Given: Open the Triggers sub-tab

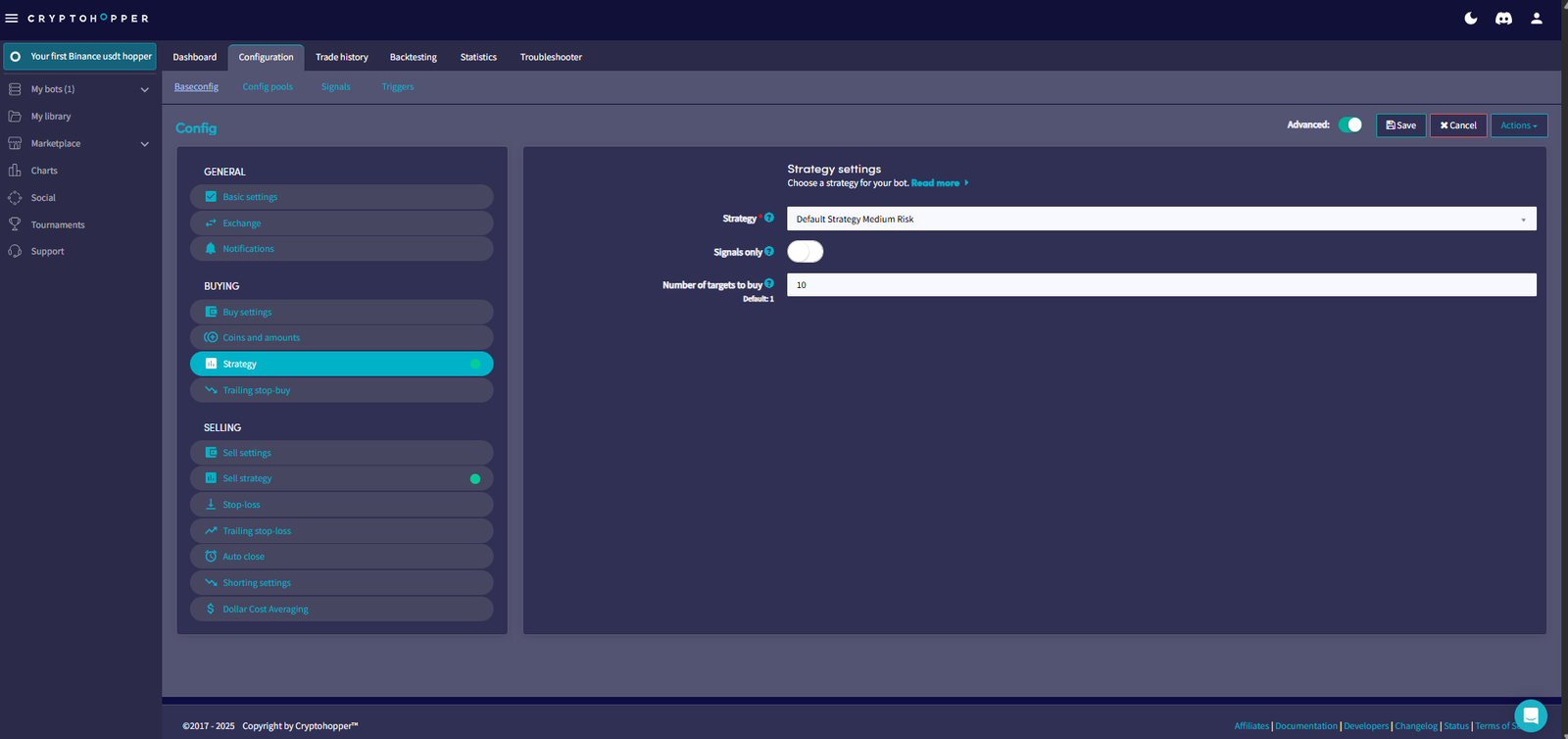Looking at the screenshot, I should tap(398, 87).
